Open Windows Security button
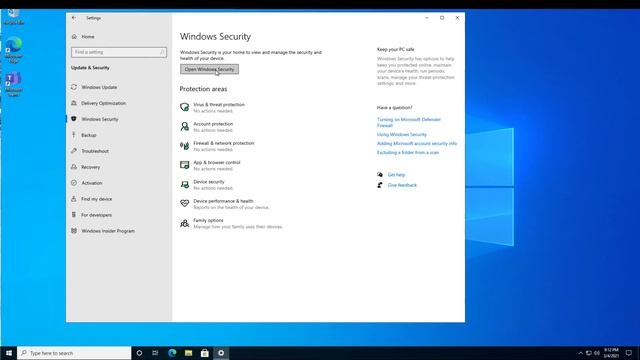Image resolution: width=640 pixels, height=360 pixels. [x=209, y=69]
